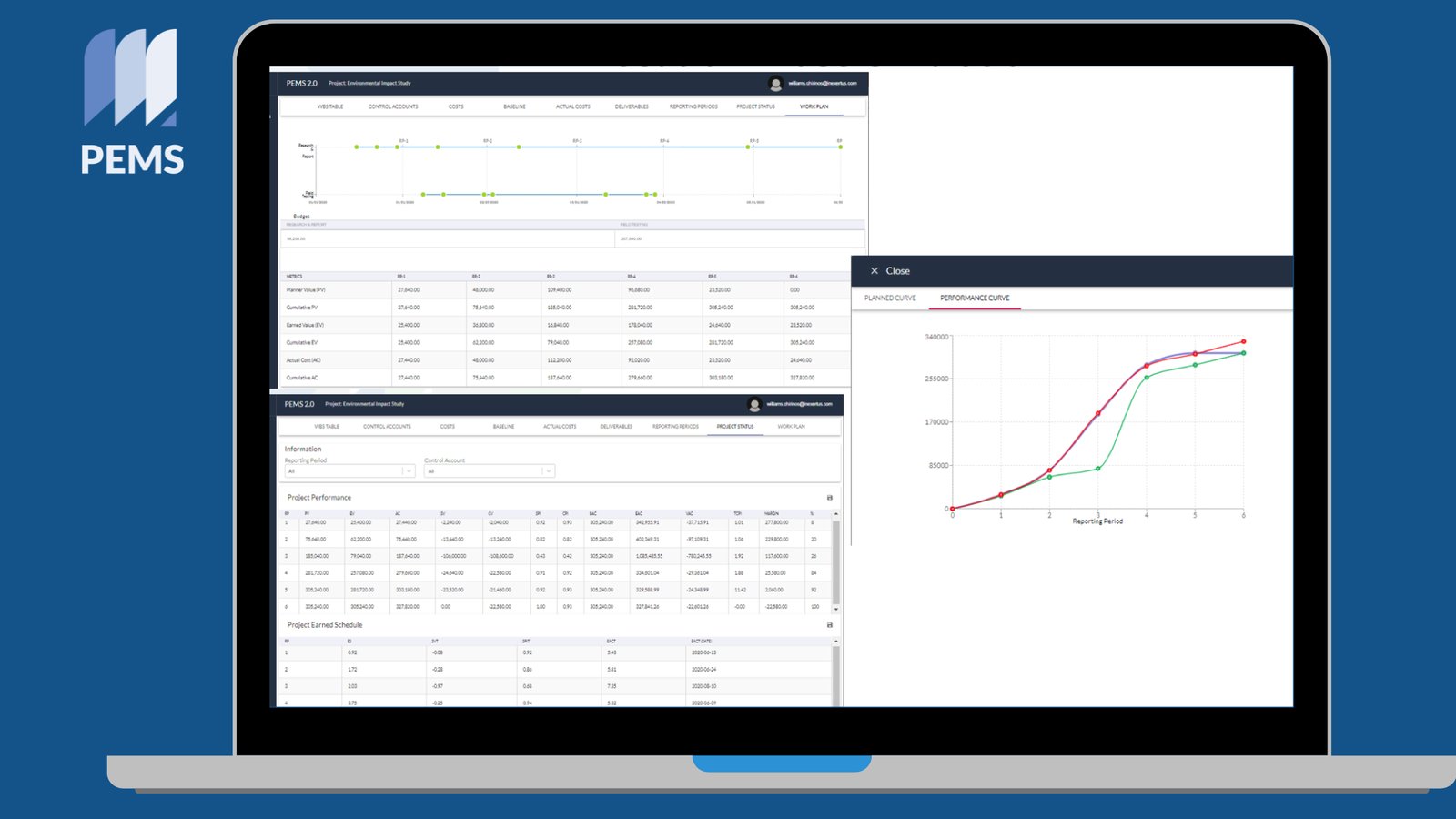
Task: Click the PEMS 2.0 title in the Project Status window
Action: (x=299, y=404)
